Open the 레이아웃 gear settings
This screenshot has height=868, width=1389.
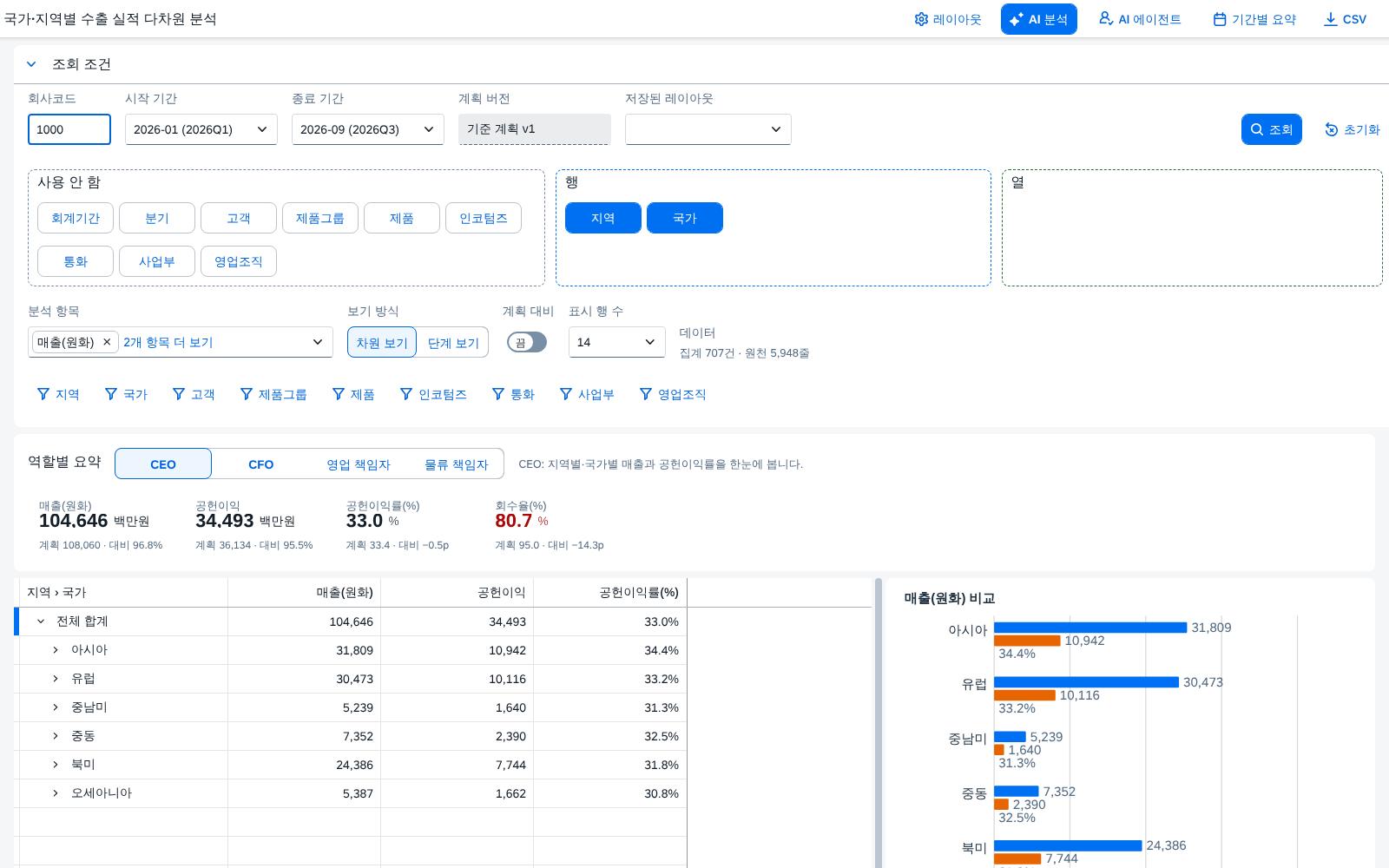(x=948, y=19)
